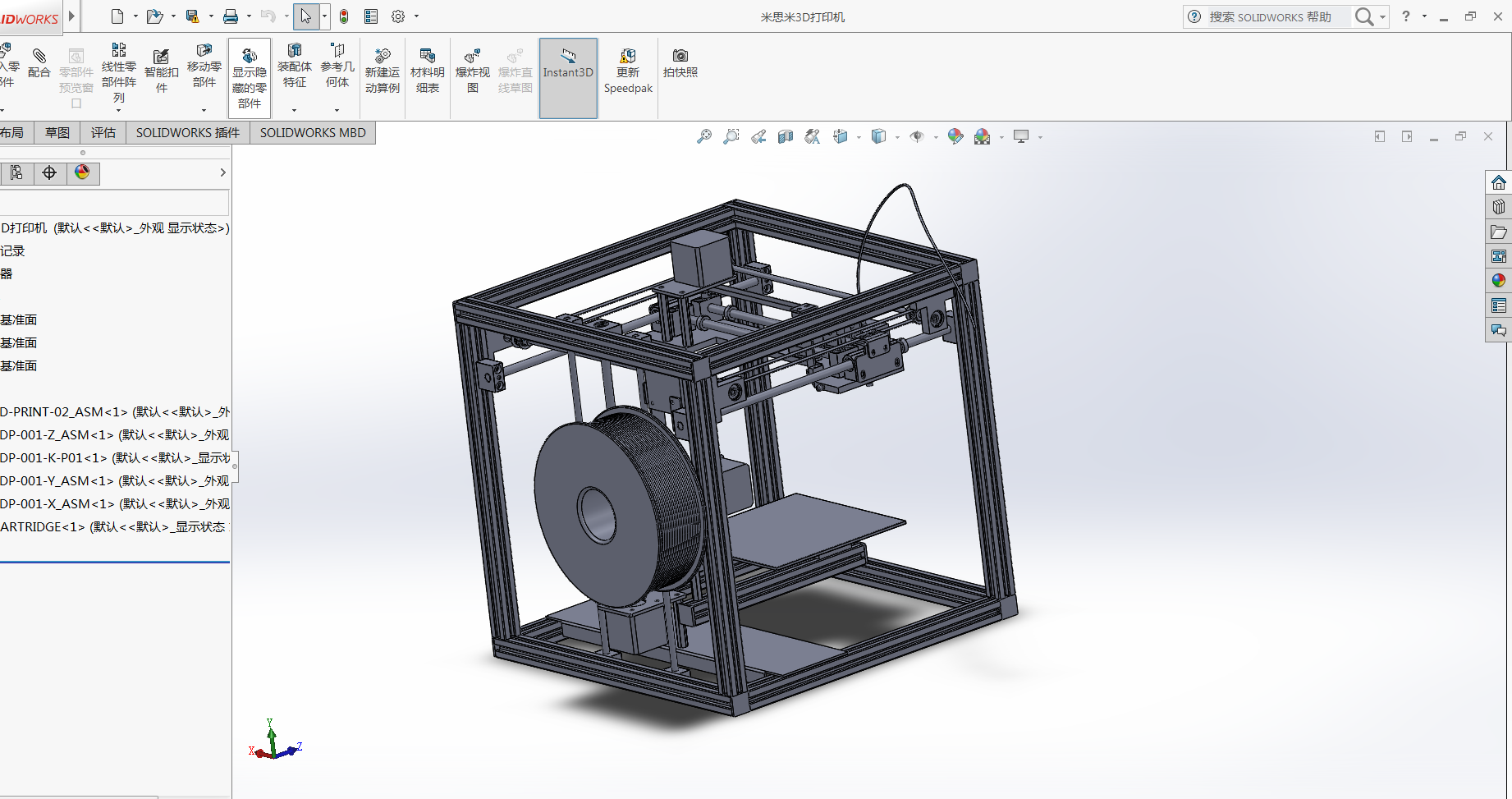Screen dimensions: 1512x799
Task: Click 更新 Speedpak button
Action: (628, 71)
